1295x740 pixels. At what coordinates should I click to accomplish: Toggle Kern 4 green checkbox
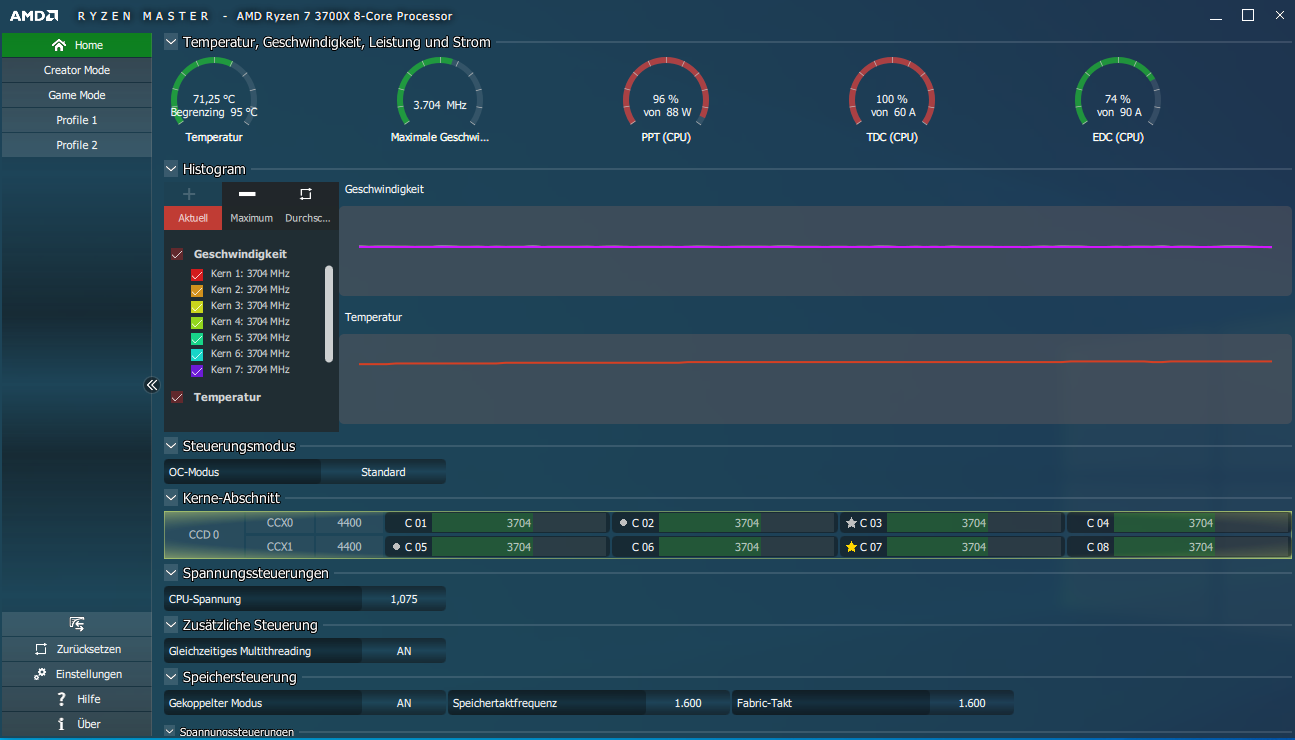click(197, 322)
